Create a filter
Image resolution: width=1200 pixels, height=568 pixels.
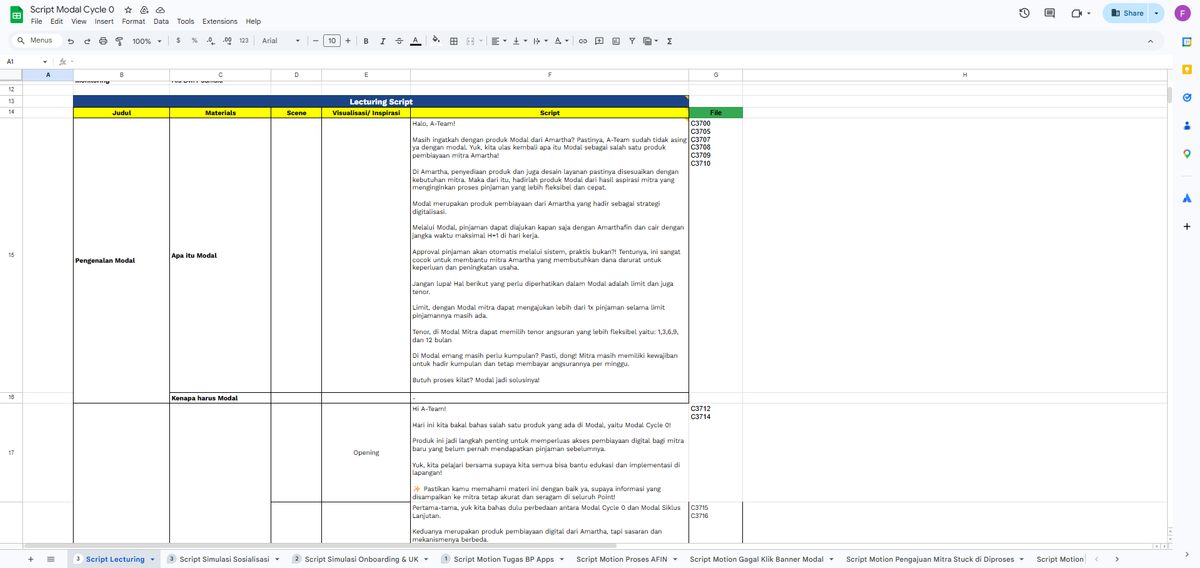pyautogui.click(x=632, y=41)
